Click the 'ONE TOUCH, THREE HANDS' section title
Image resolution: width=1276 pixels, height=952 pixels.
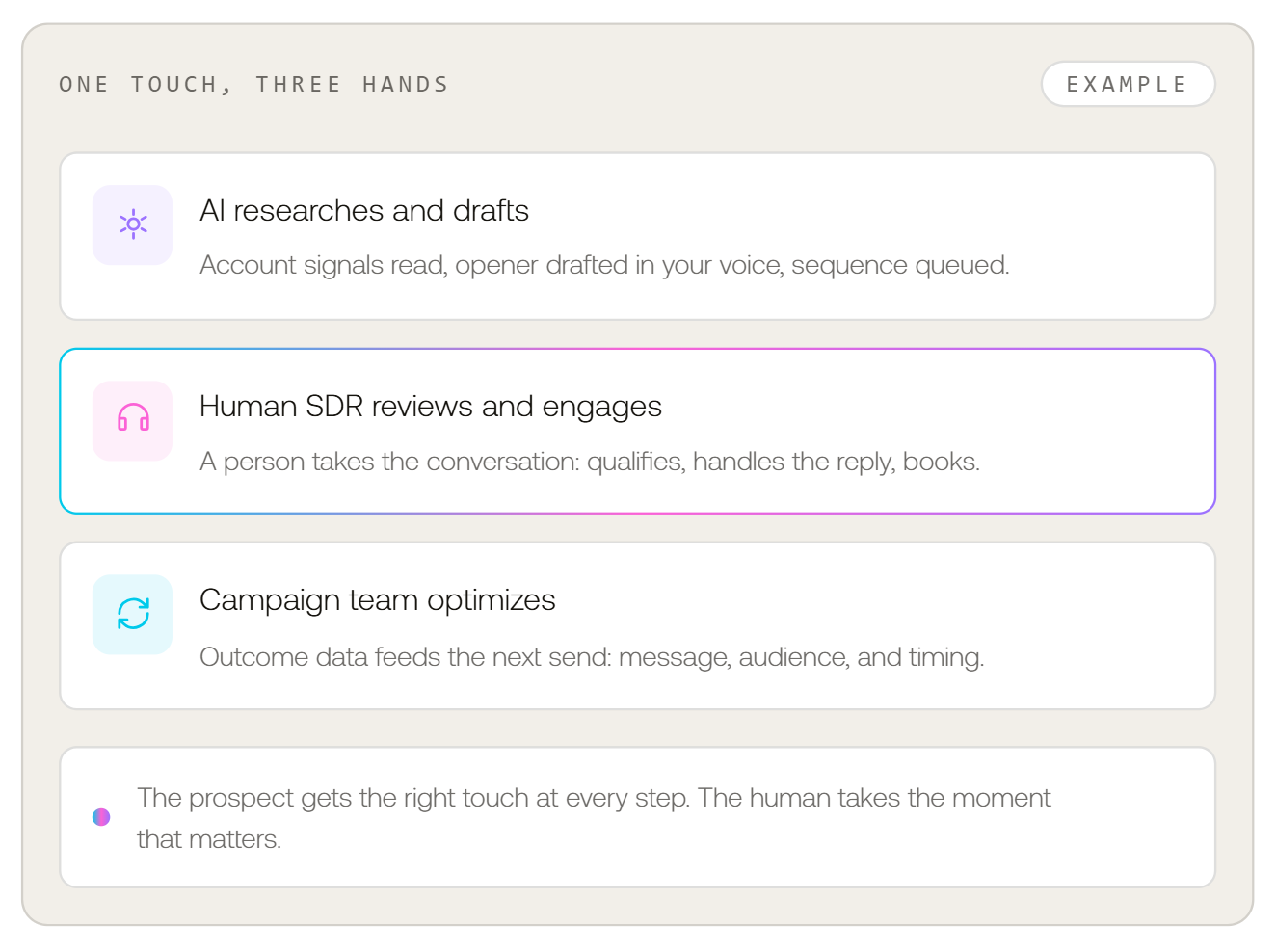click(x=253, y=85)
